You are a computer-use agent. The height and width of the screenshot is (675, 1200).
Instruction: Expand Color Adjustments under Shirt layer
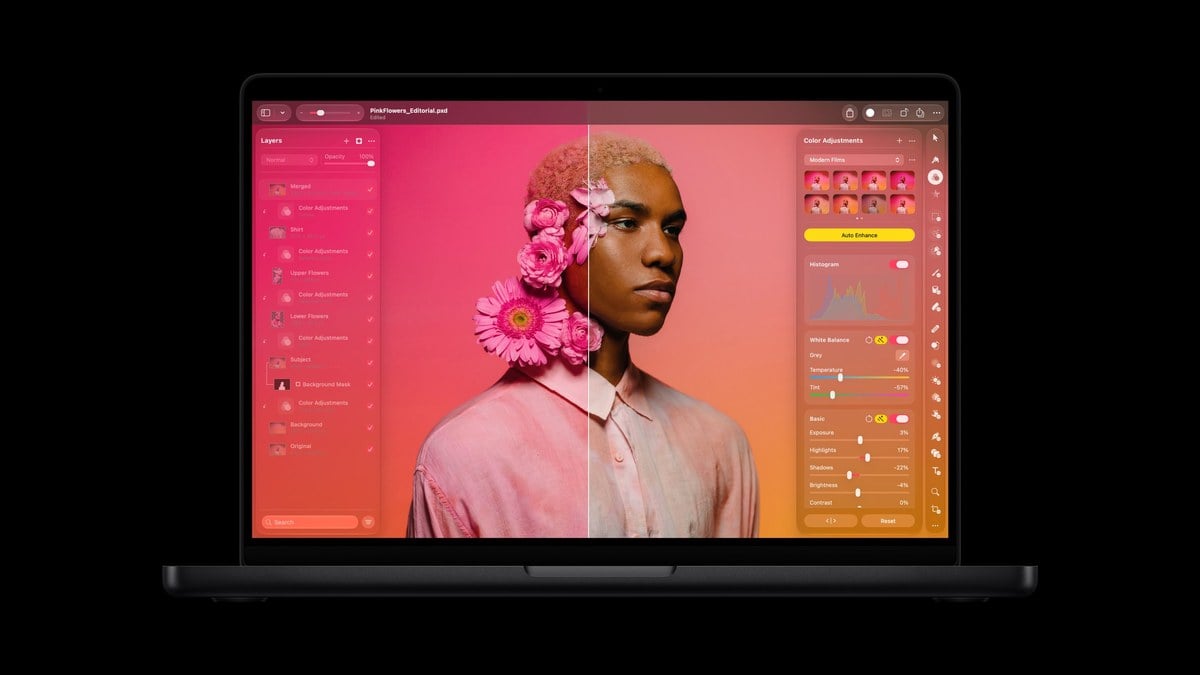(265, 254)
